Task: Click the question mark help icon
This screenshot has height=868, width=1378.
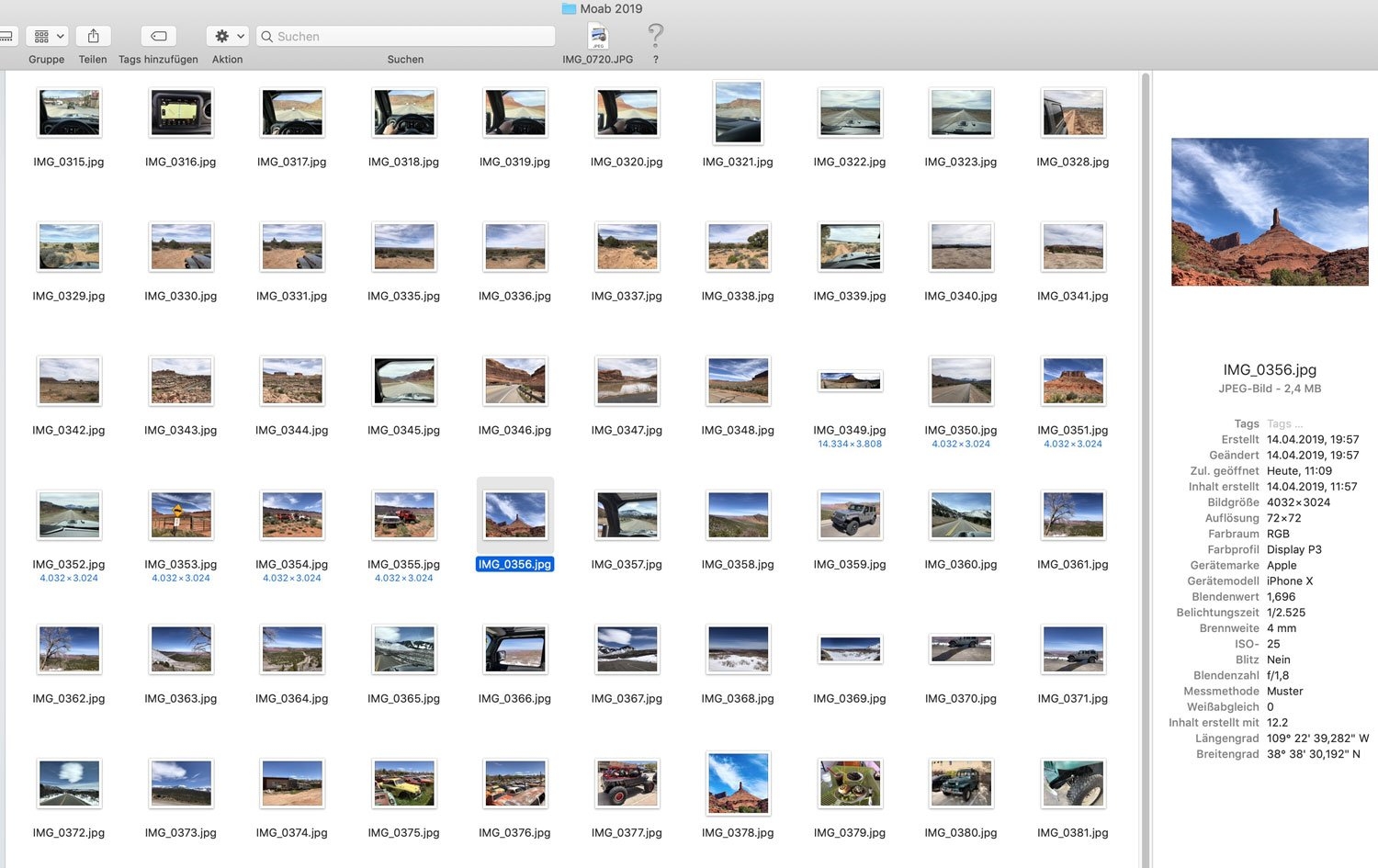Action: (655, 37)
